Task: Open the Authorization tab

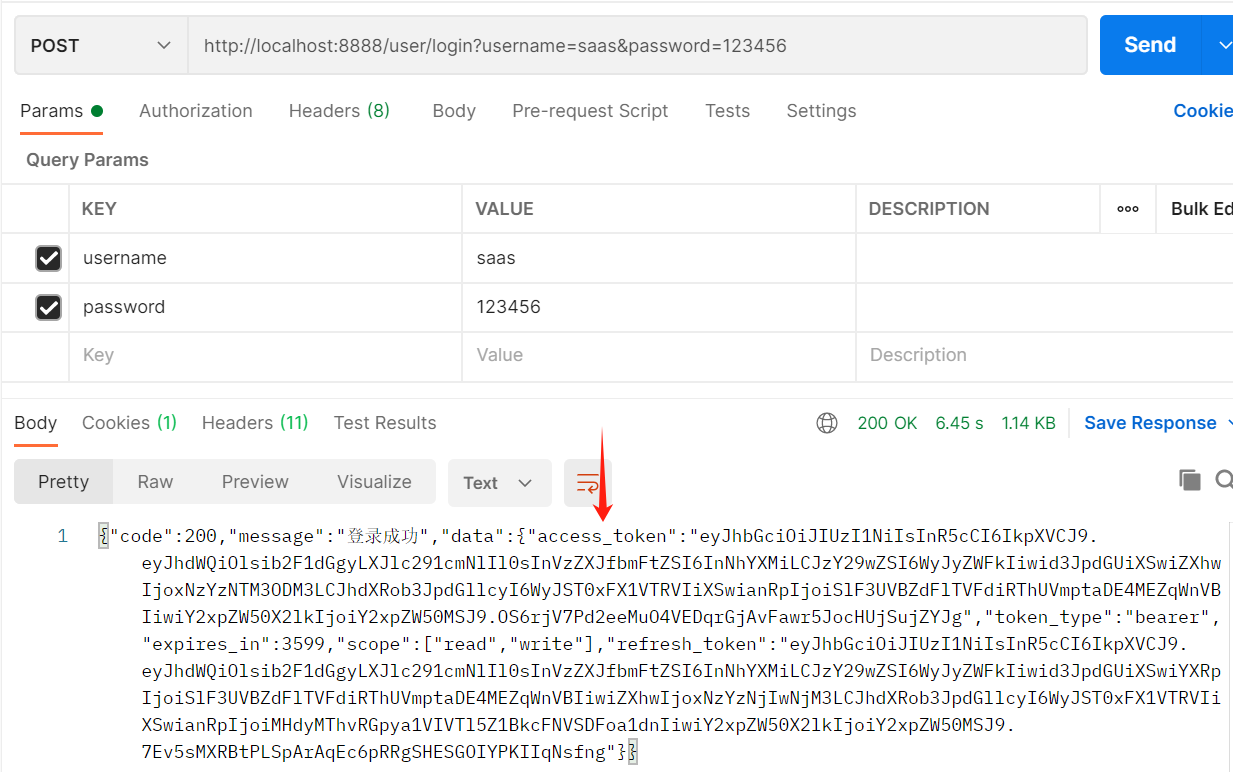Action: (196, 111)
